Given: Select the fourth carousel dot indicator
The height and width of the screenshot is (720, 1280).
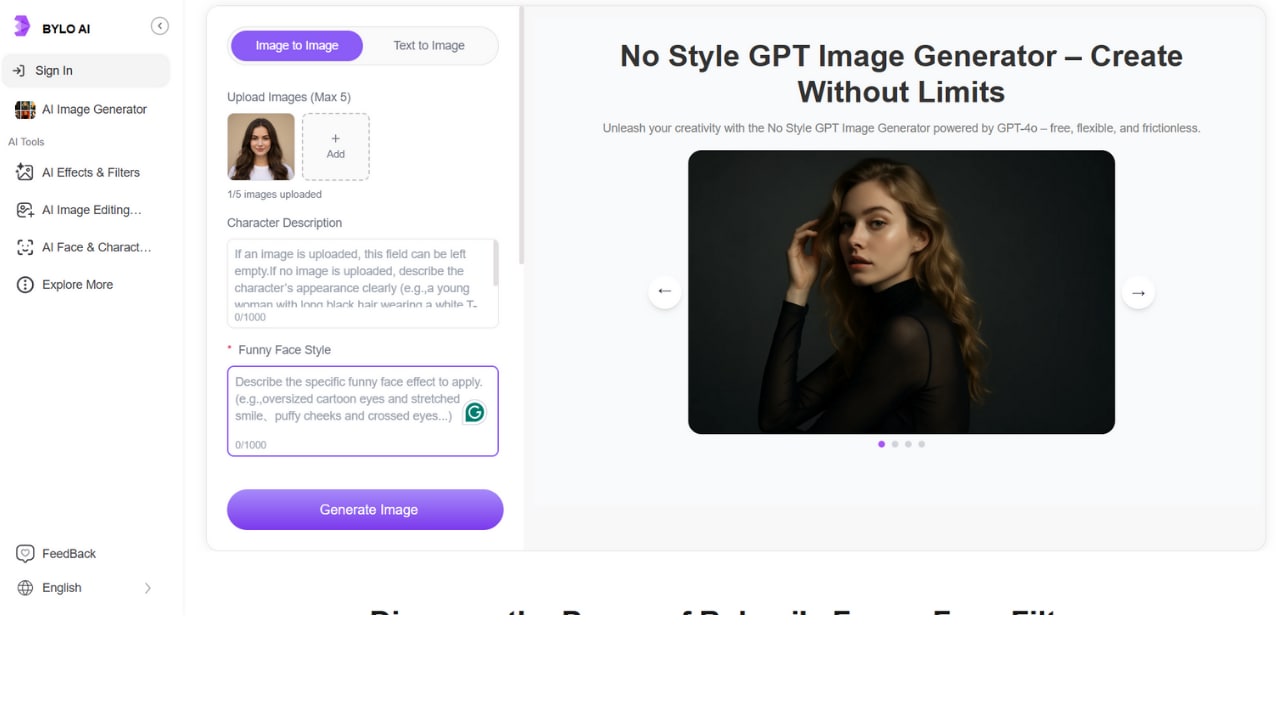Looking at the screenshot, I should click(921, 444).
